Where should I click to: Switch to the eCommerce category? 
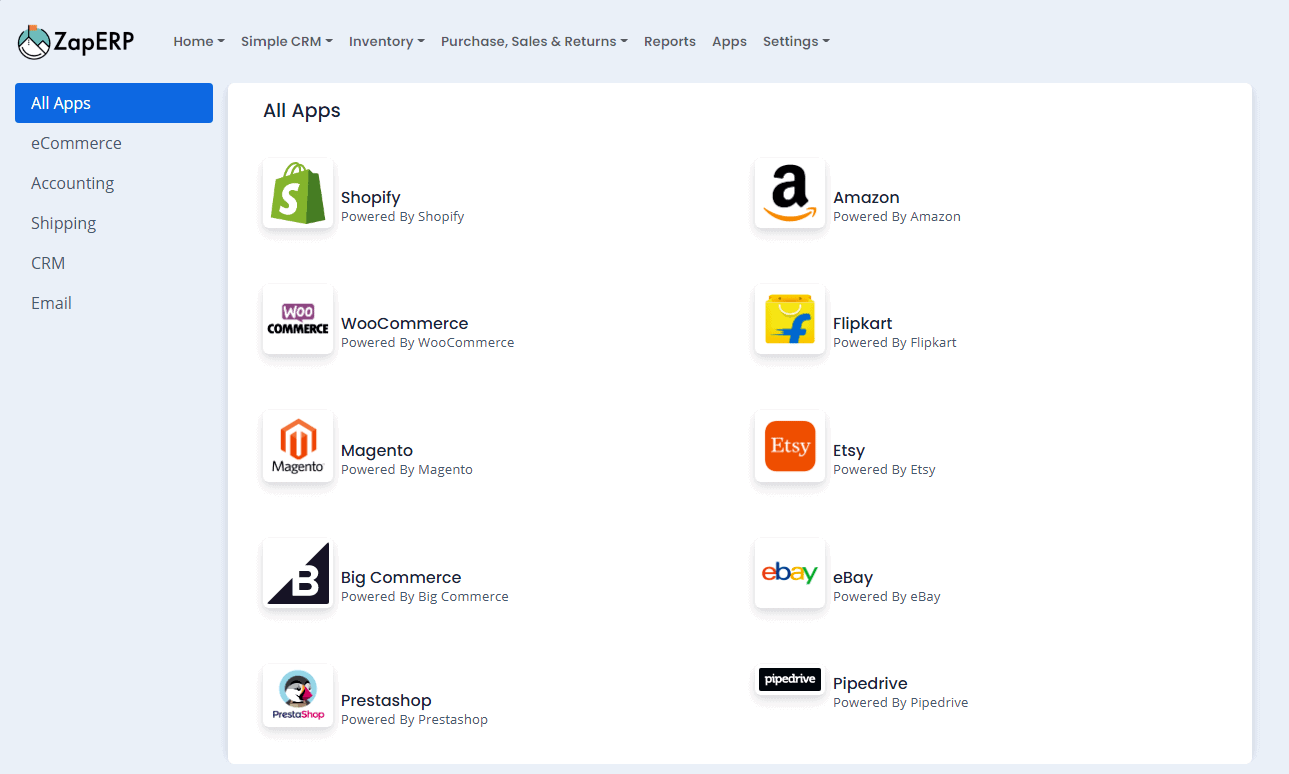point(114,143)
